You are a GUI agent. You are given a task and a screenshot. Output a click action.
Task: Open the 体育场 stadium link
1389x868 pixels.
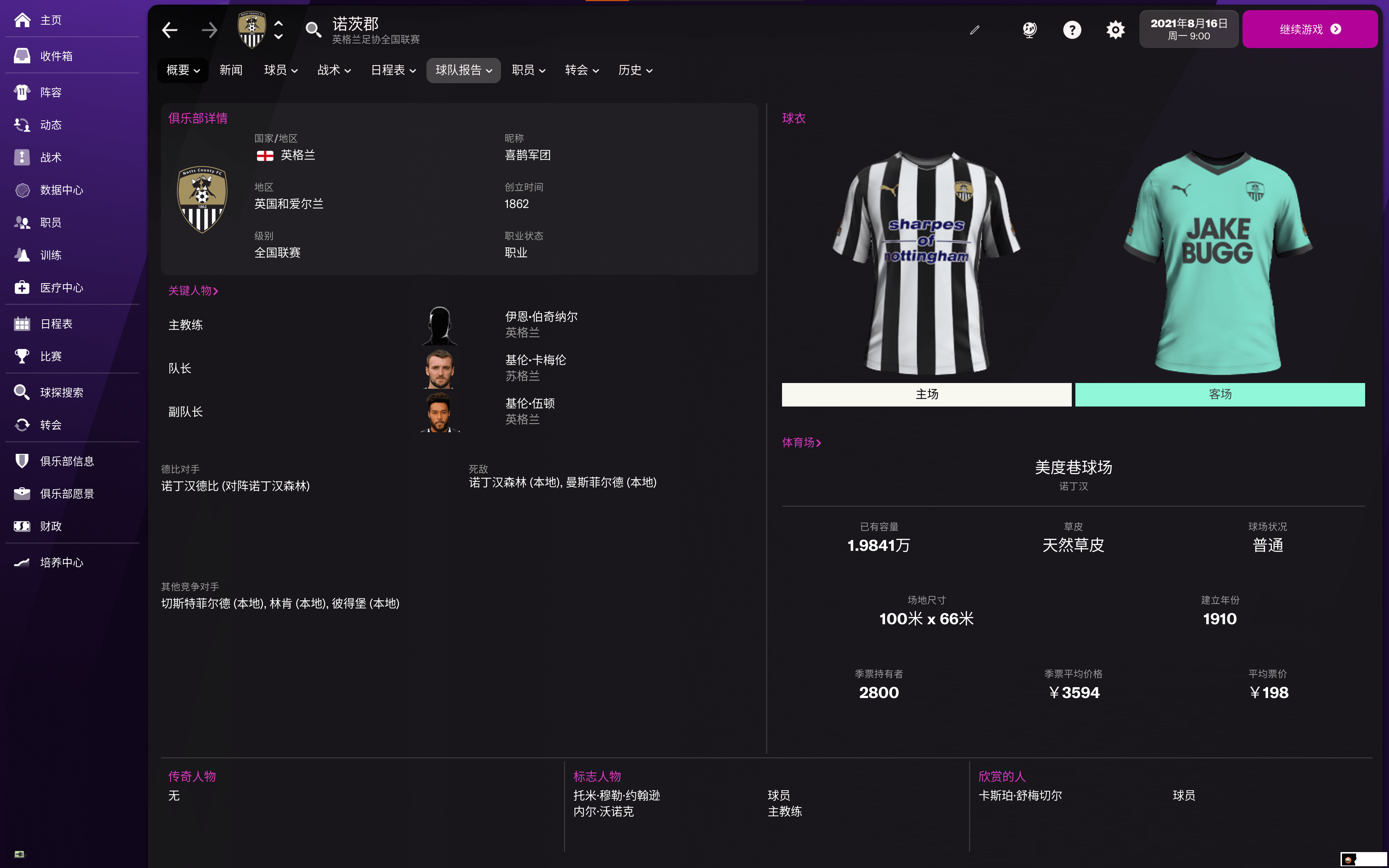pyautogui.click(x=801, y=442)
